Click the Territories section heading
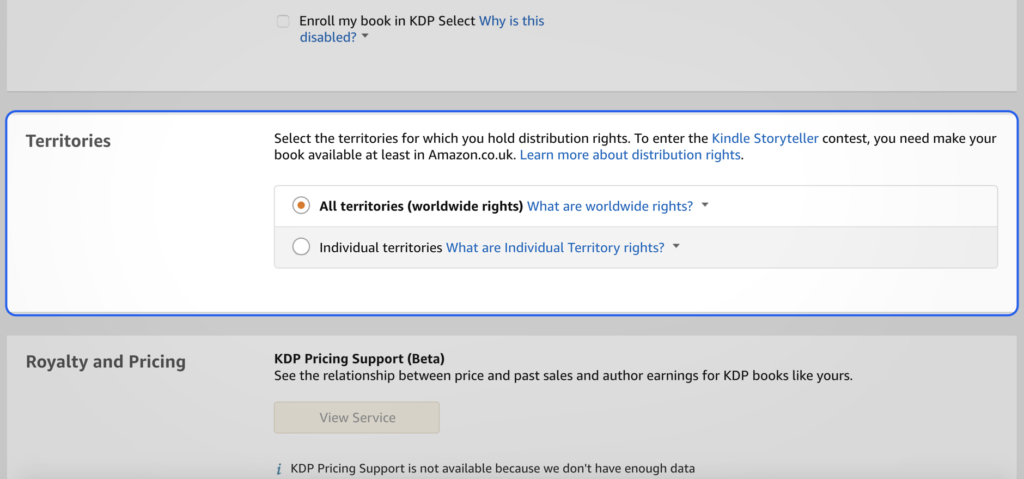Image resolution: width=1024 pixels, height=479 pixels. [x=68, y=141]
